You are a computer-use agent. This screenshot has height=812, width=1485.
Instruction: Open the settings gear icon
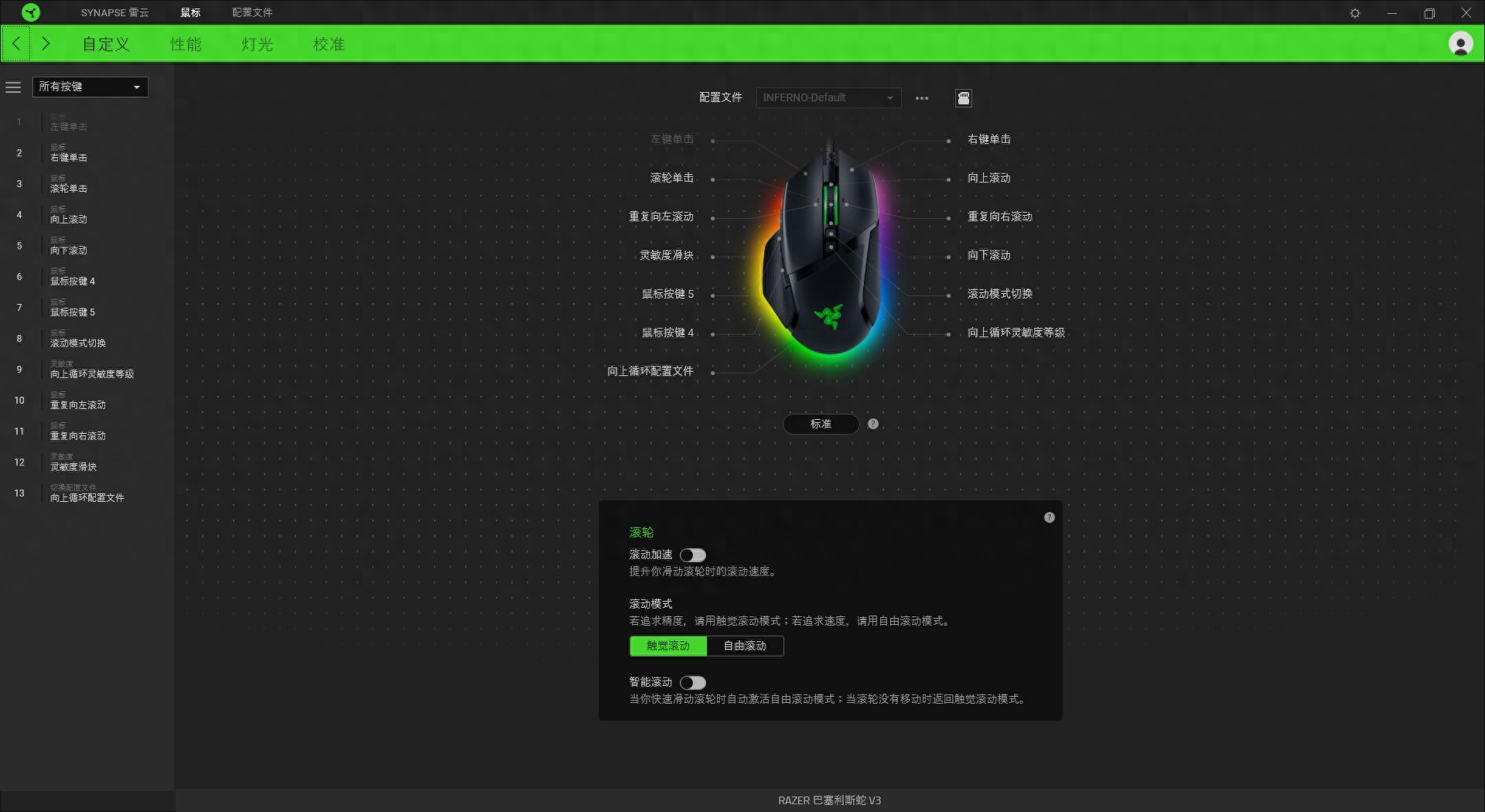[1355, 13]
